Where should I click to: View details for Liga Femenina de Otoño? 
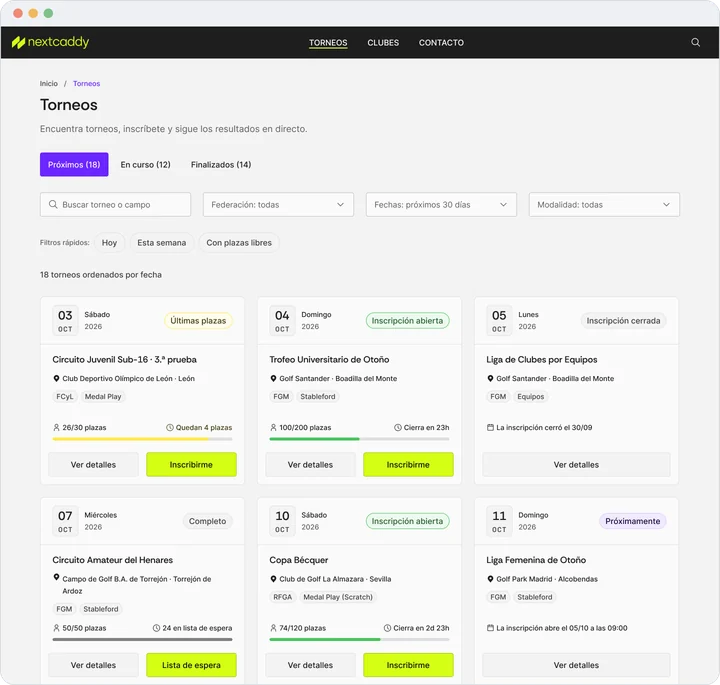pyautogui.click(x=576, y=665)
